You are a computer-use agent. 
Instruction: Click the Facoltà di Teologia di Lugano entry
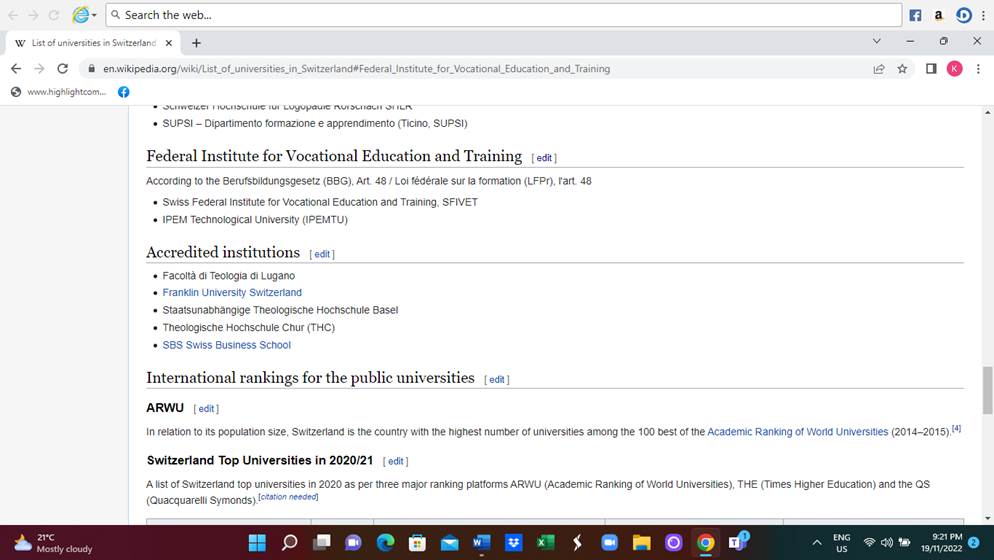[x=228, y=276]
